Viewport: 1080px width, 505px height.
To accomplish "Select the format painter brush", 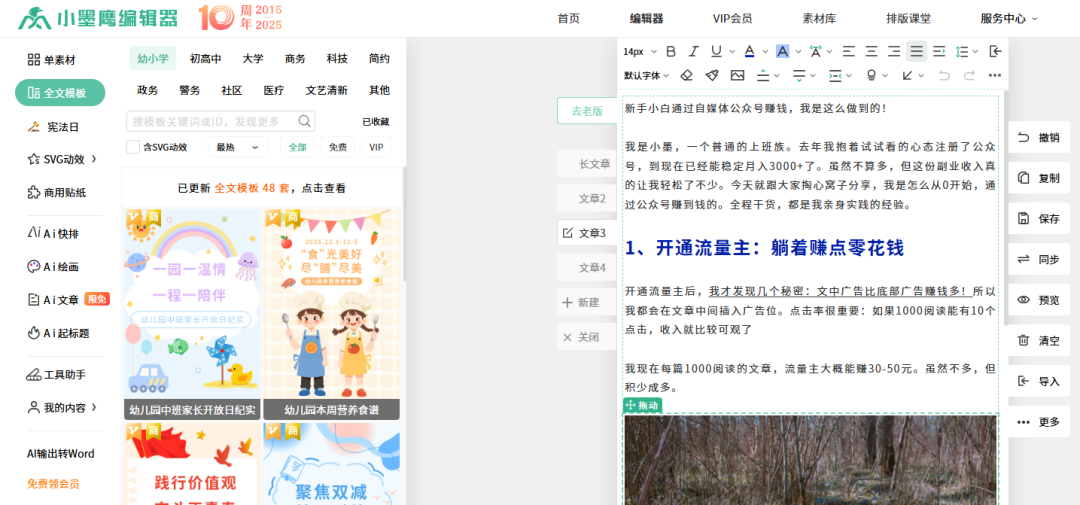I will pos(712,75).
